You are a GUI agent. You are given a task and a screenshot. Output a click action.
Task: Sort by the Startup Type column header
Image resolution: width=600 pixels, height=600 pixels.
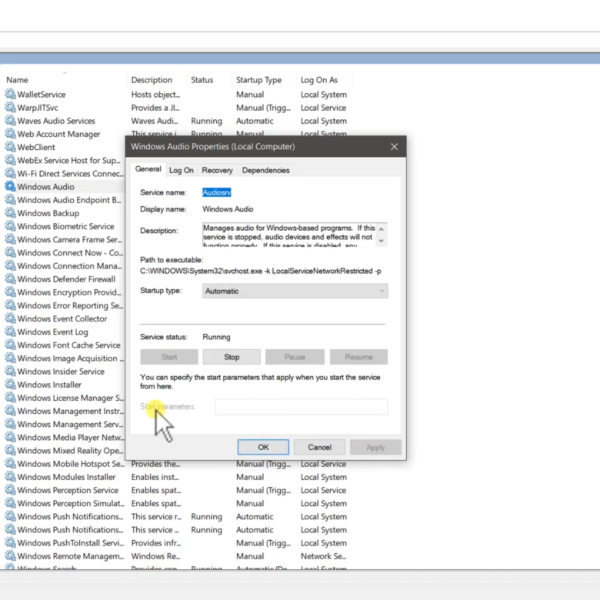(259, 80)
